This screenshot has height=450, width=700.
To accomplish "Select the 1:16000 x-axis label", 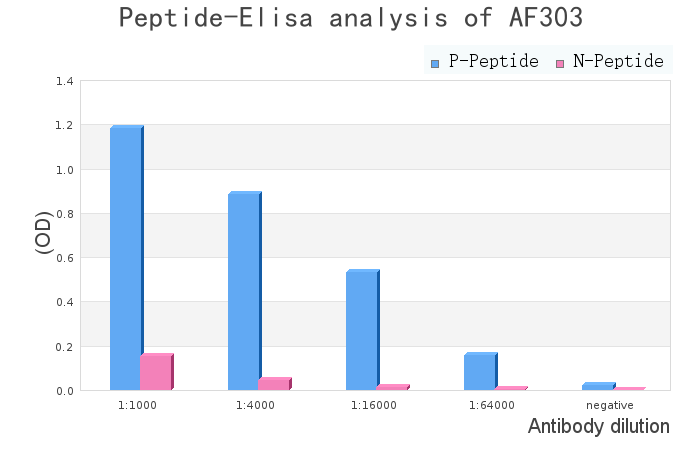I will [x=374, y=405].
